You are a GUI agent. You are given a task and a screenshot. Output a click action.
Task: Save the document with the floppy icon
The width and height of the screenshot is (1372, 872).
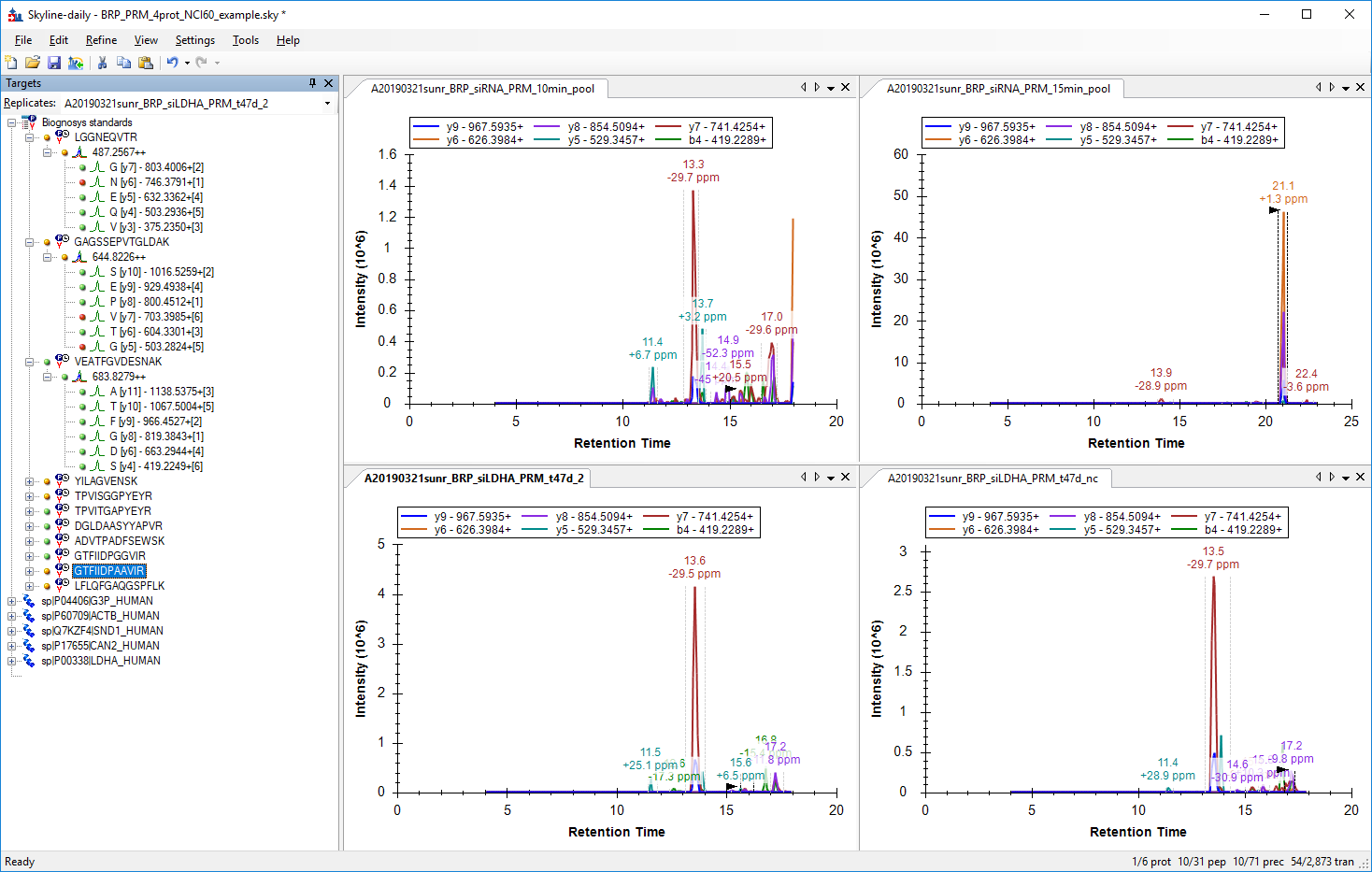(x=54, y=63)
